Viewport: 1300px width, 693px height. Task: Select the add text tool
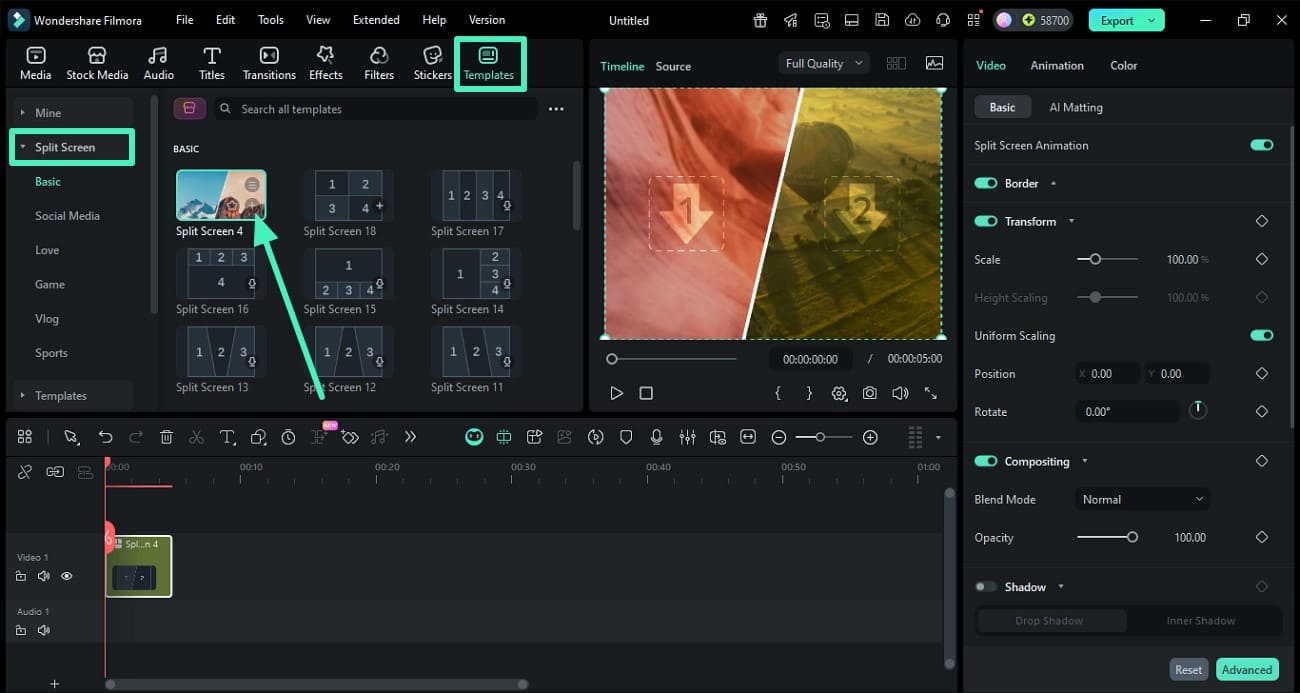[x=227, y=437]
